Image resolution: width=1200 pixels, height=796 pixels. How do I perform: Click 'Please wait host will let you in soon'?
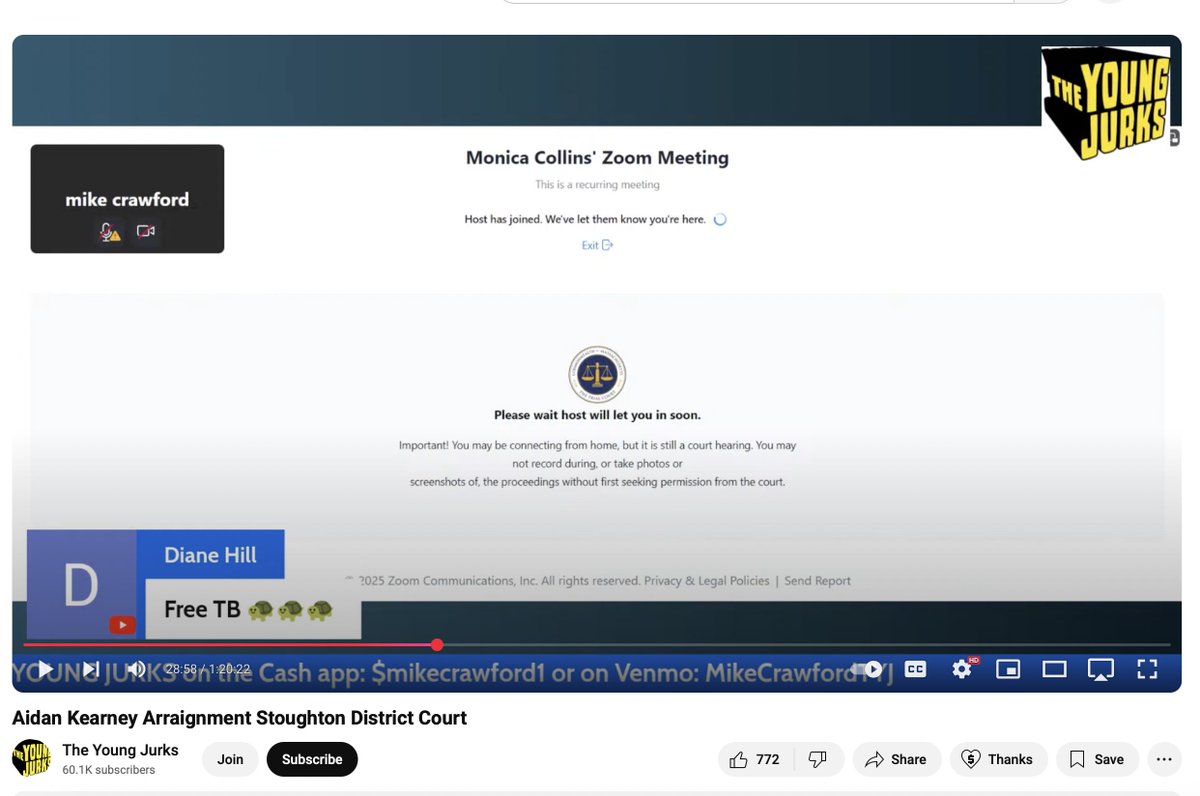point(597,415)
